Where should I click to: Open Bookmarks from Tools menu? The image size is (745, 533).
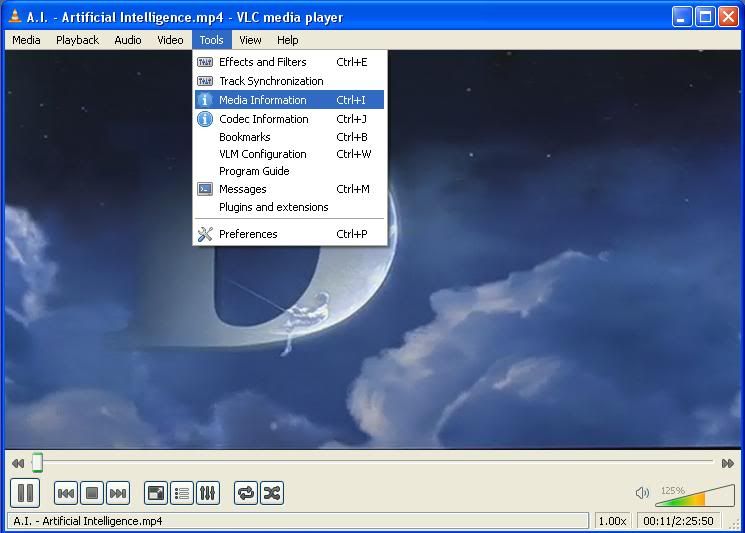(289, 137)
